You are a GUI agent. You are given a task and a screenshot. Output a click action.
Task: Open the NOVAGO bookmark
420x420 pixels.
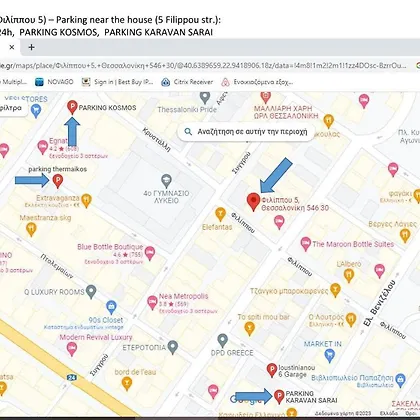[54, 82]
